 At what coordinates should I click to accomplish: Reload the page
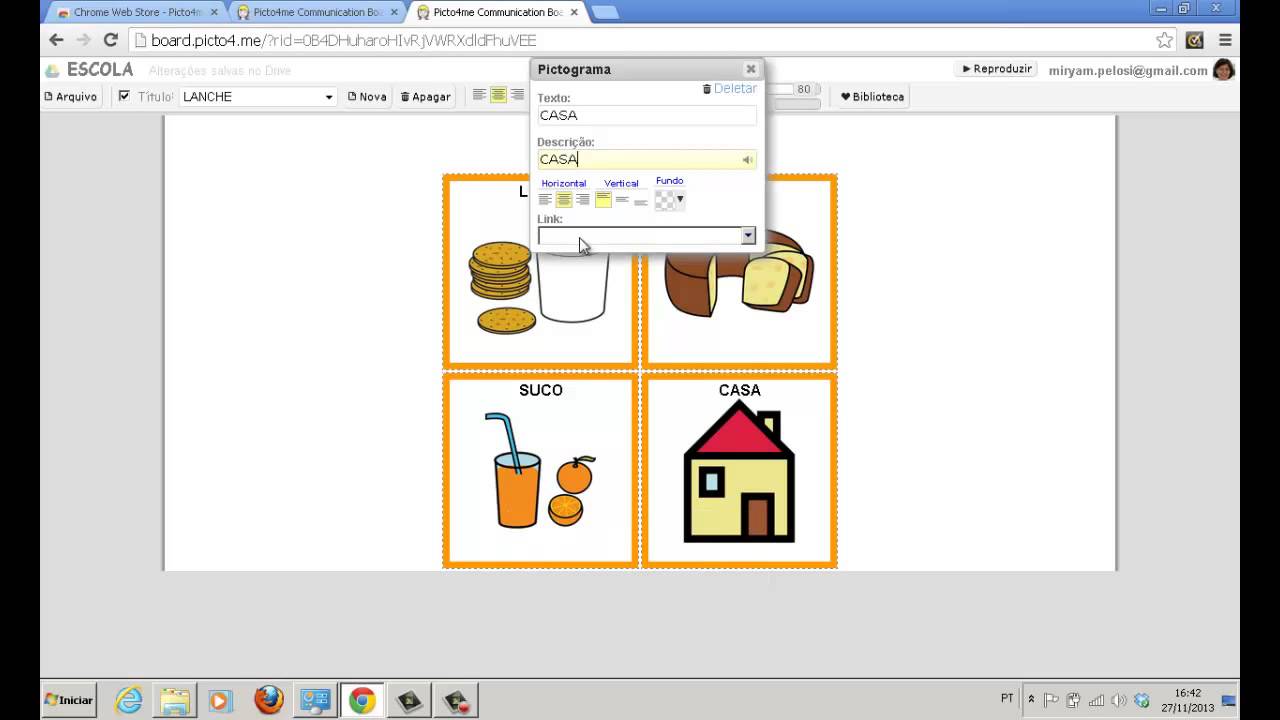point(111,40)
